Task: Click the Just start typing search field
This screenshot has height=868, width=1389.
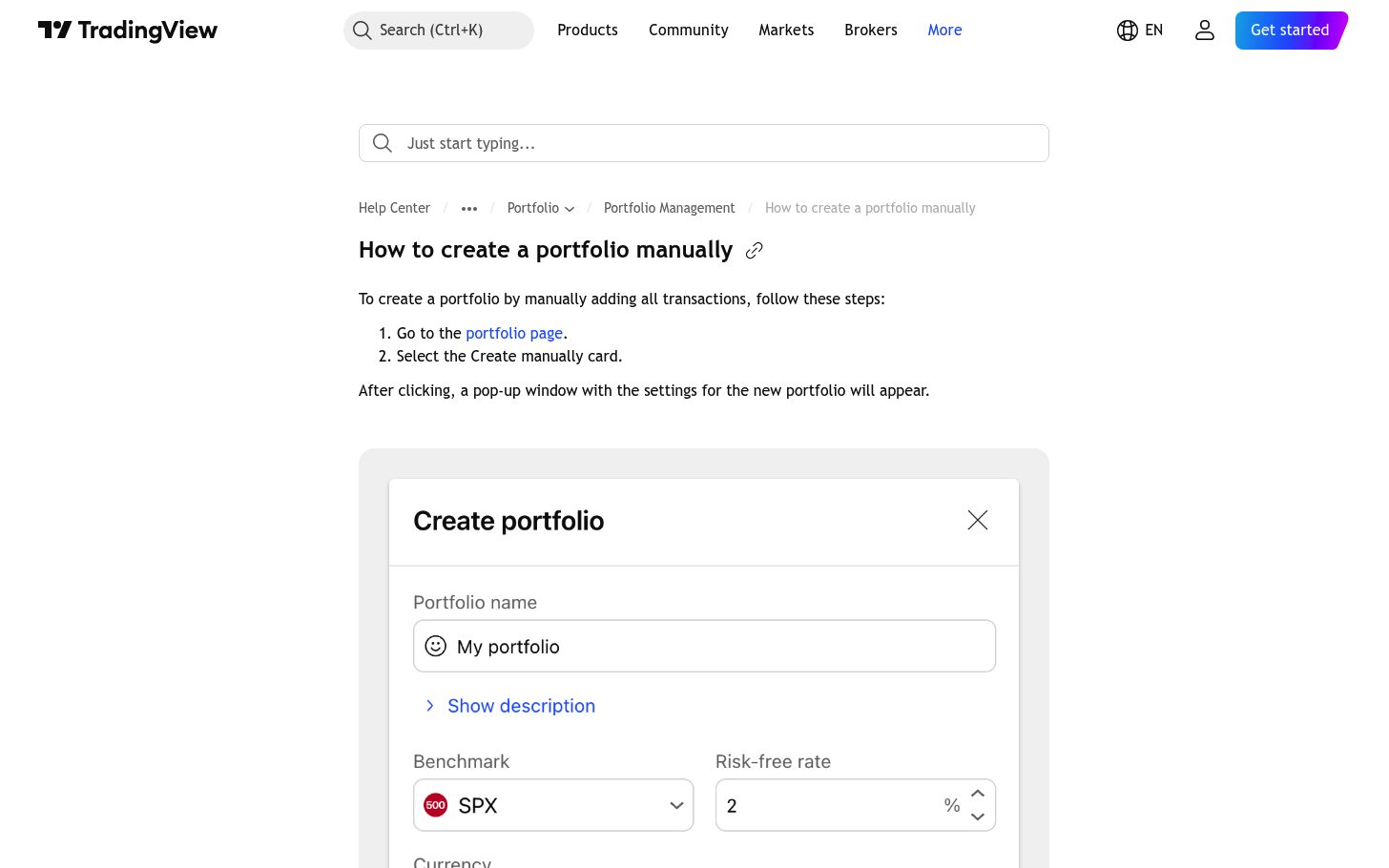Action: point(704,143)
